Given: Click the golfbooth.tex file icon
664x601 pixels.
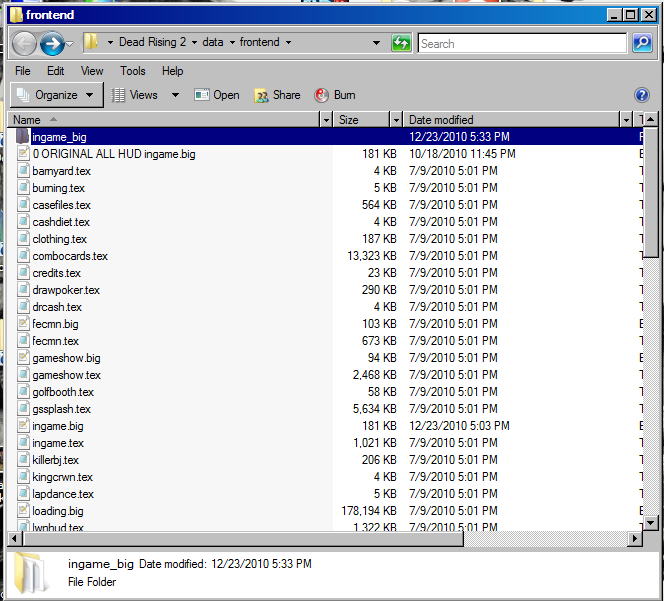Looking at the screenshot, I should pyautogui.click(x=23, y=391).
